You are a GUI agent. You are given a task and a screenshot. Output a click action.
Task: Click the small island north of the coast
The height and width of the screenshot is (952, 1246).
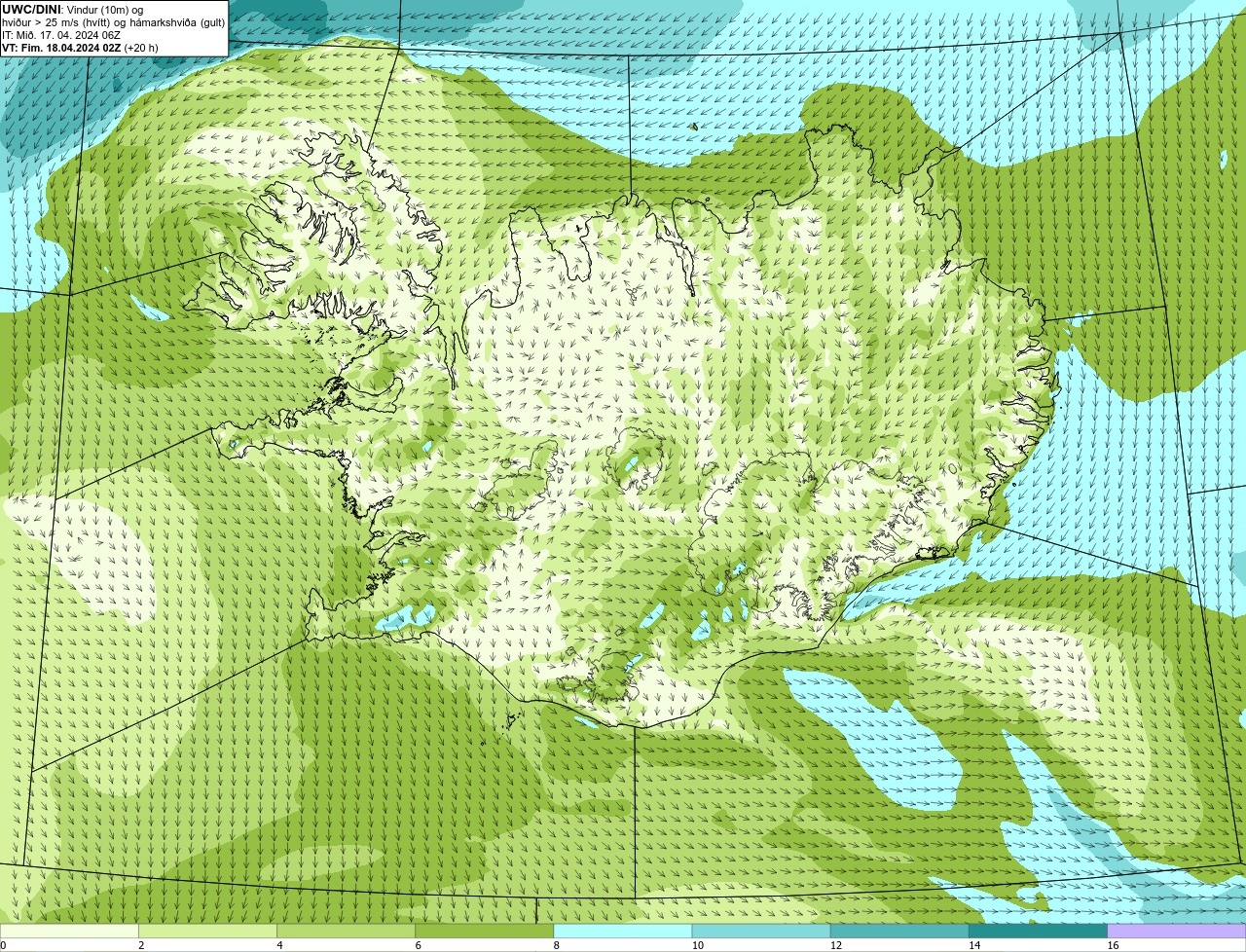pyautogui.click(x=693, y=126)
